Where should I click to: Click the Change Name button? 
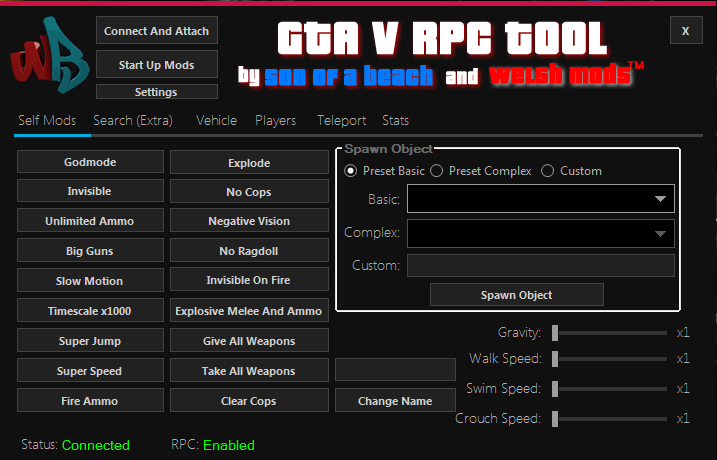point(395,401)
